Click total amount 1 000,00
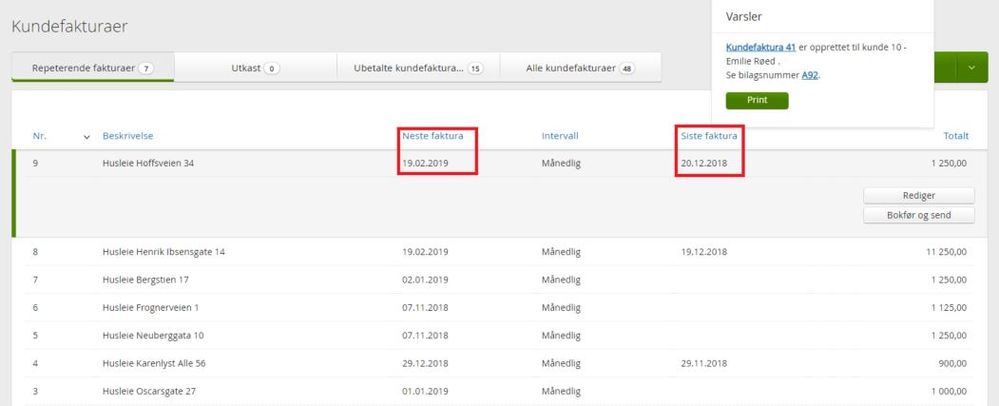The height and width of the screenshot is (406, 999). [x=949, y=391]
